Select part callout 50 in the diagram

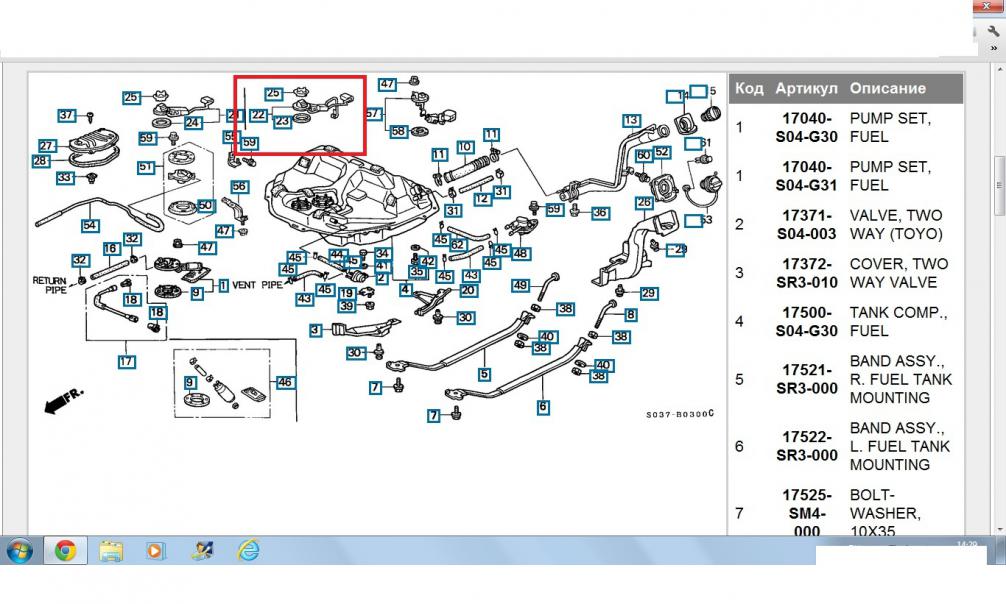(x=205, y=205)
